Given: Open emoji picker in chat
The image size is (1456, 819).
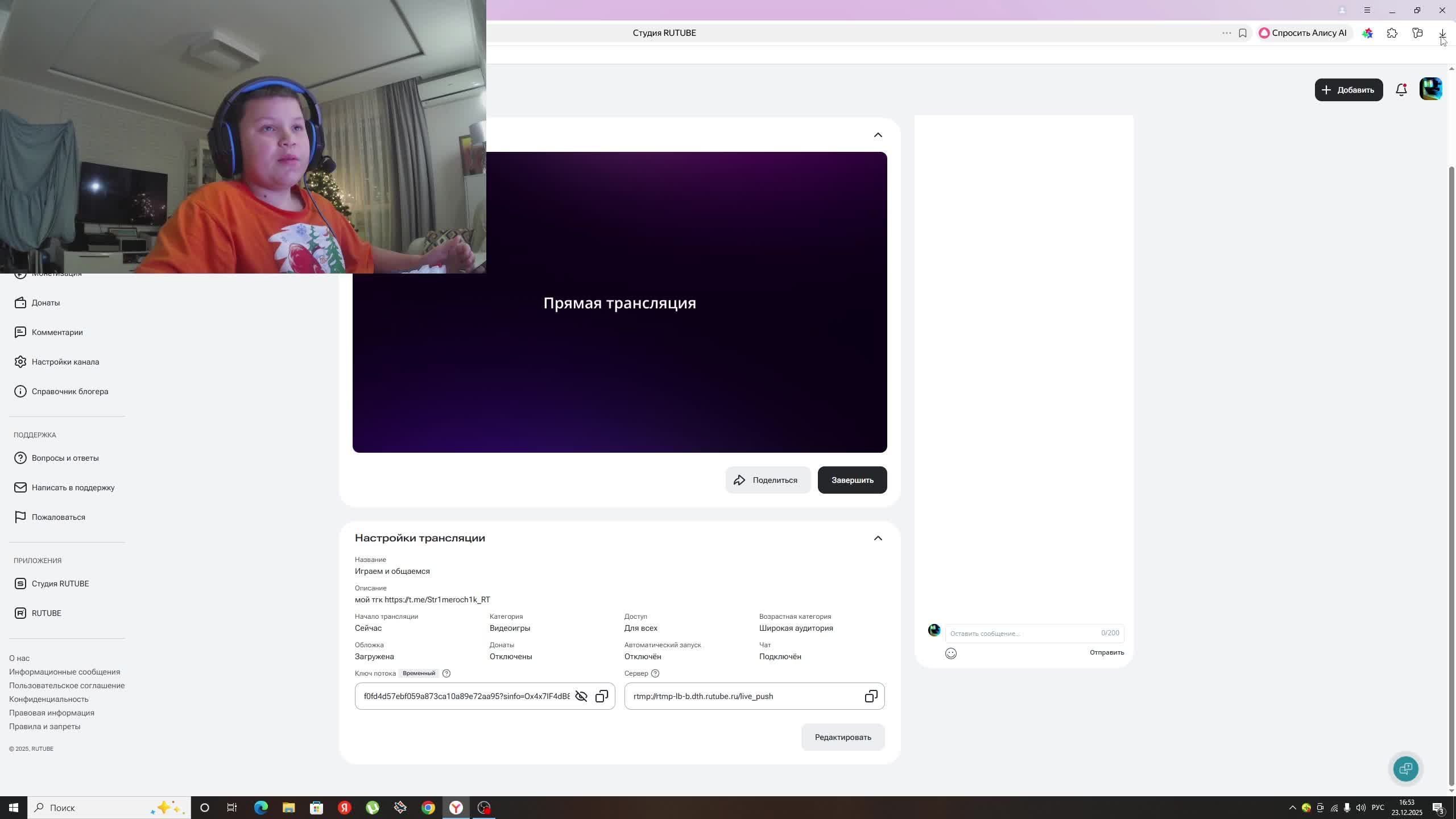Looking at the screenshot, I should 951,653.
